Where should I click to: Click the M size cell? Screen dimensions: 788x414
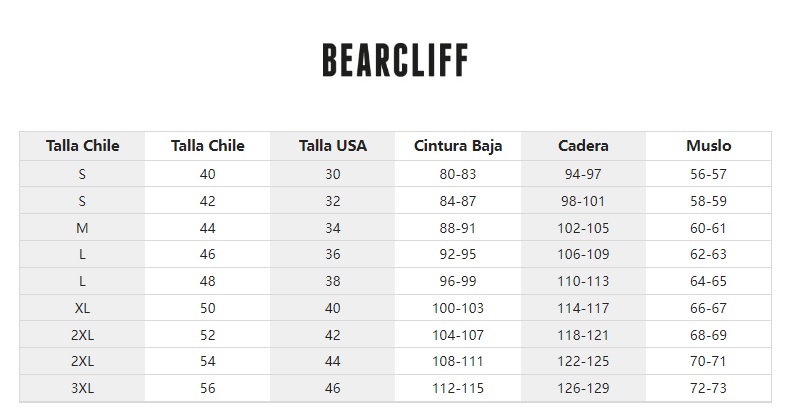coord(82,228)
